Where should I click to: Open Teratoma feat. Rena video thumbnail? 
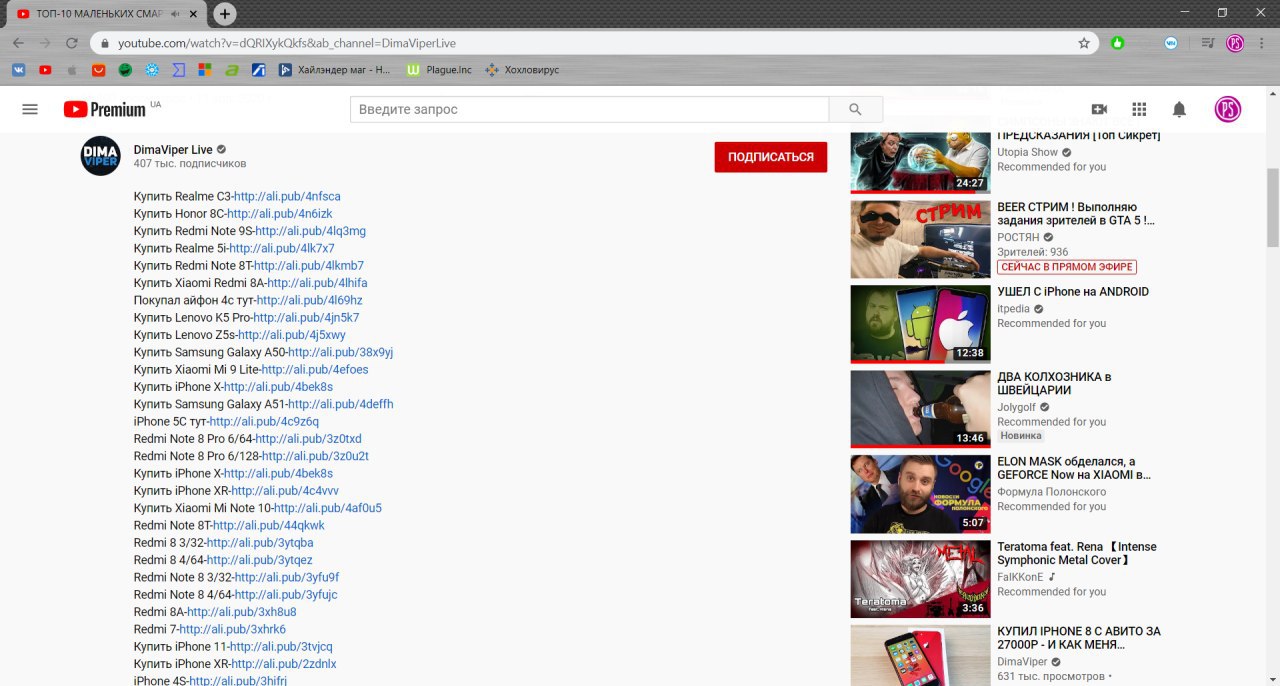click(920, 579)
